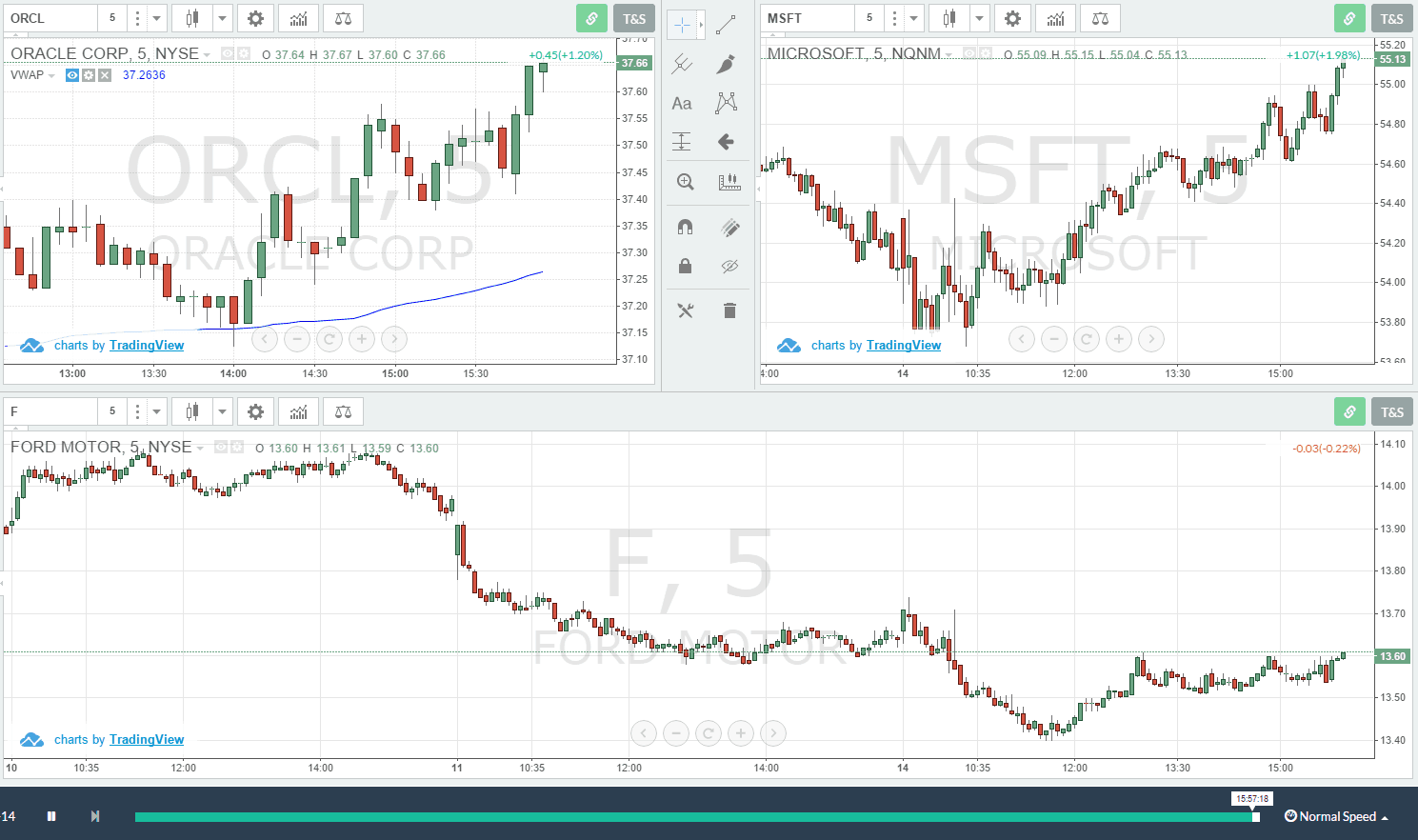Viewport: 1418px width, 840px height.
Task: Select the Text annotation tool
Action: coord(682,103)
